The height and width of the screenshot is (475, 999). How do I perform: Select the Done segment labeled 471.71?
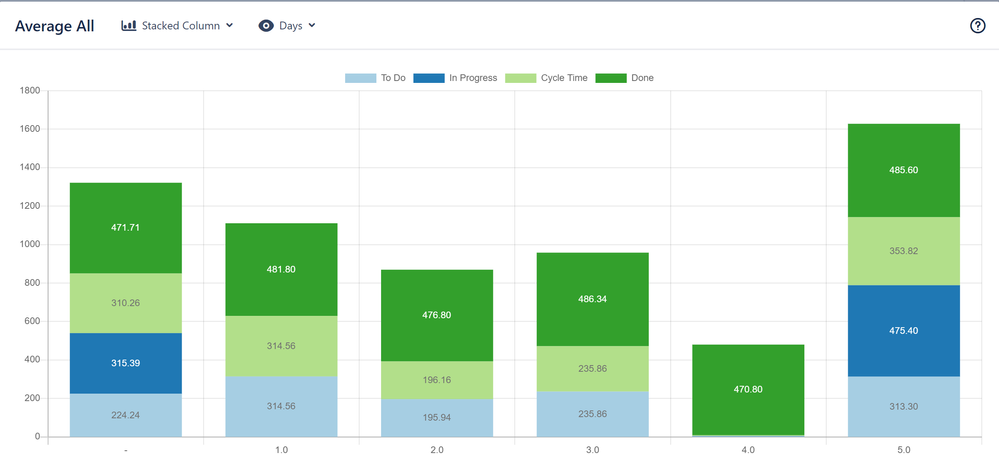point(126,228)
